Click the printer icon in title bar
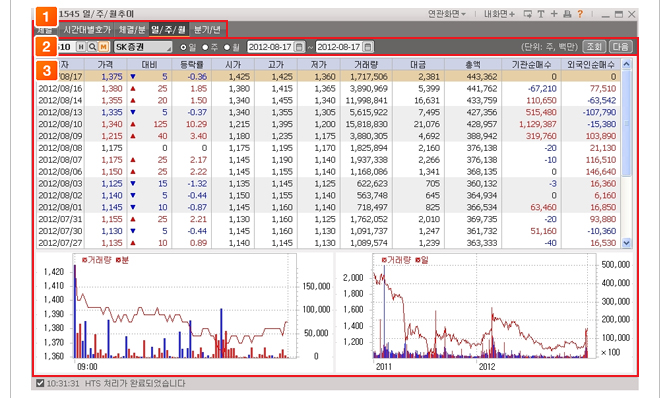This screenshot has height=398, width=670. click(x=567, y=14)
